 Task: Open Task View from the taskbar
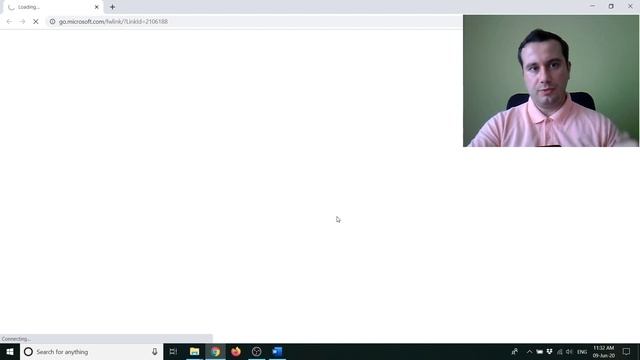coord(173,352)
